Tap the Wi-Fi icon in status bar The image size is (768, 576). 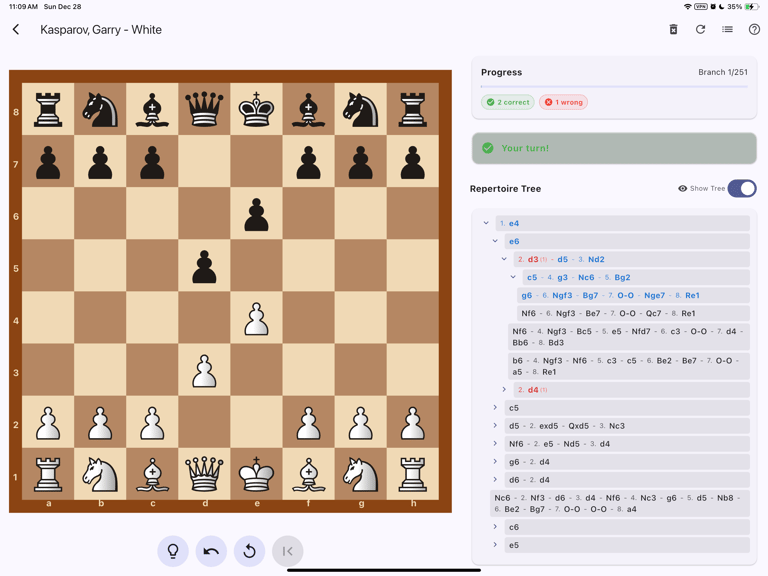(x=688, y=6)
